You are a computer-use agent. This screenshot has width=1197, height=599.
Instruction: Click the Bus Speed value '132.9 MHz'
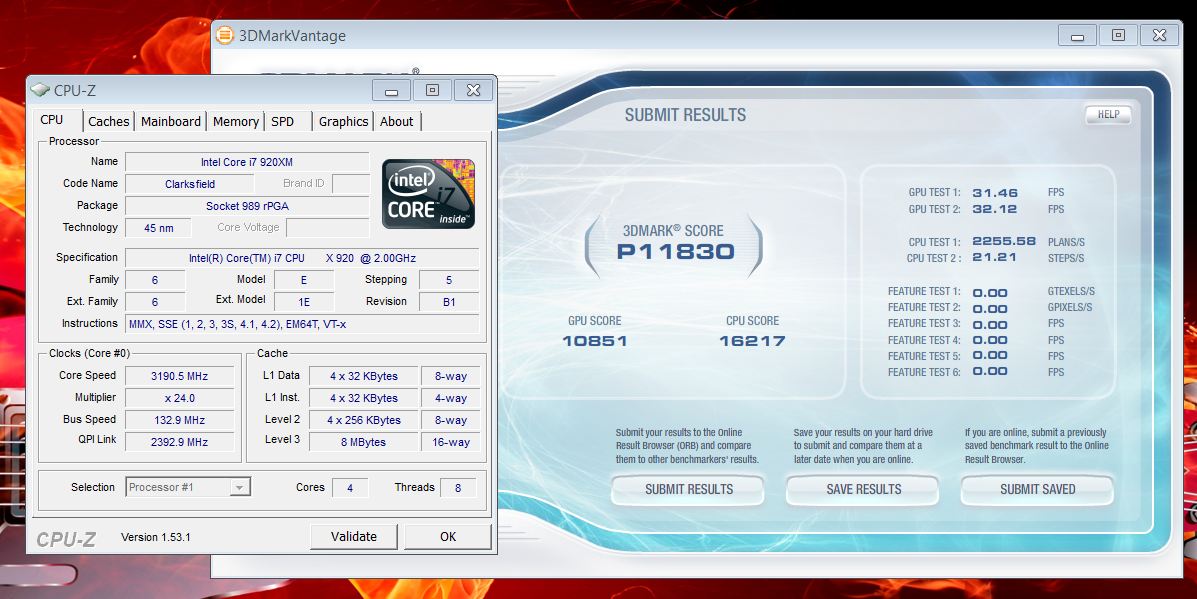pos(179,420)
